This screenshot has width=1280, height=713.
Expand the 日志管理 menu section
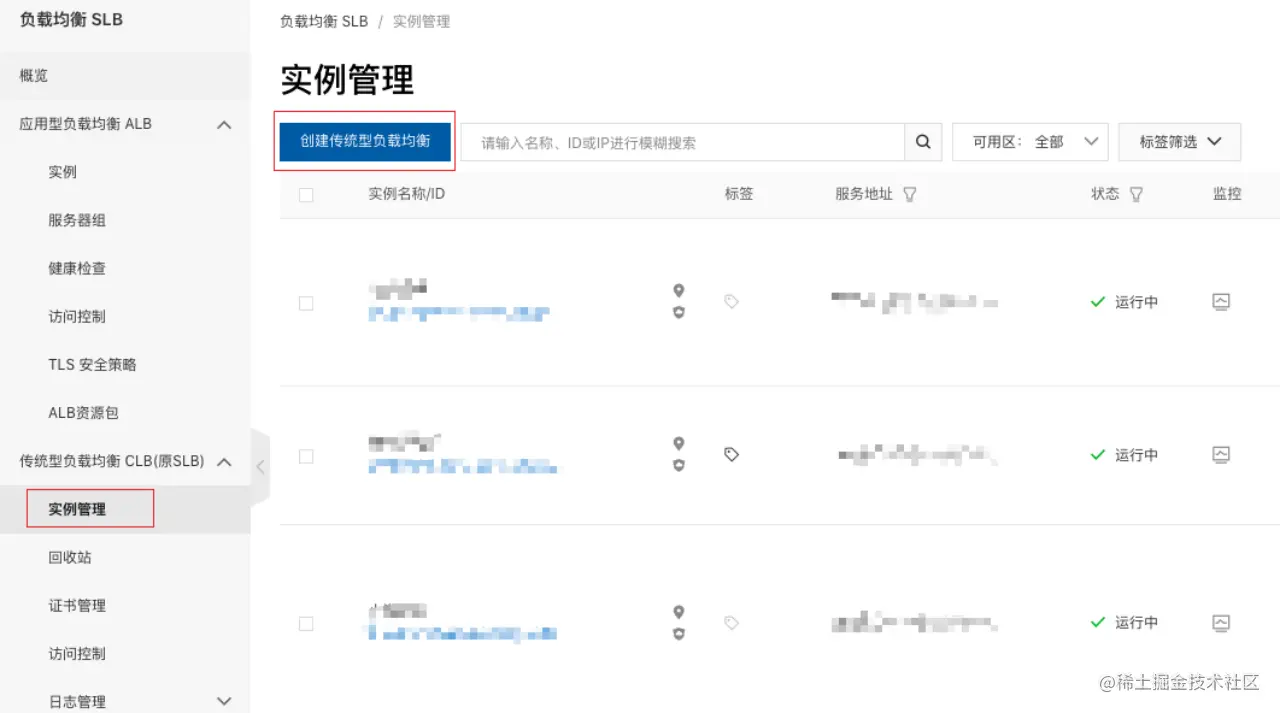coord(224,701)
